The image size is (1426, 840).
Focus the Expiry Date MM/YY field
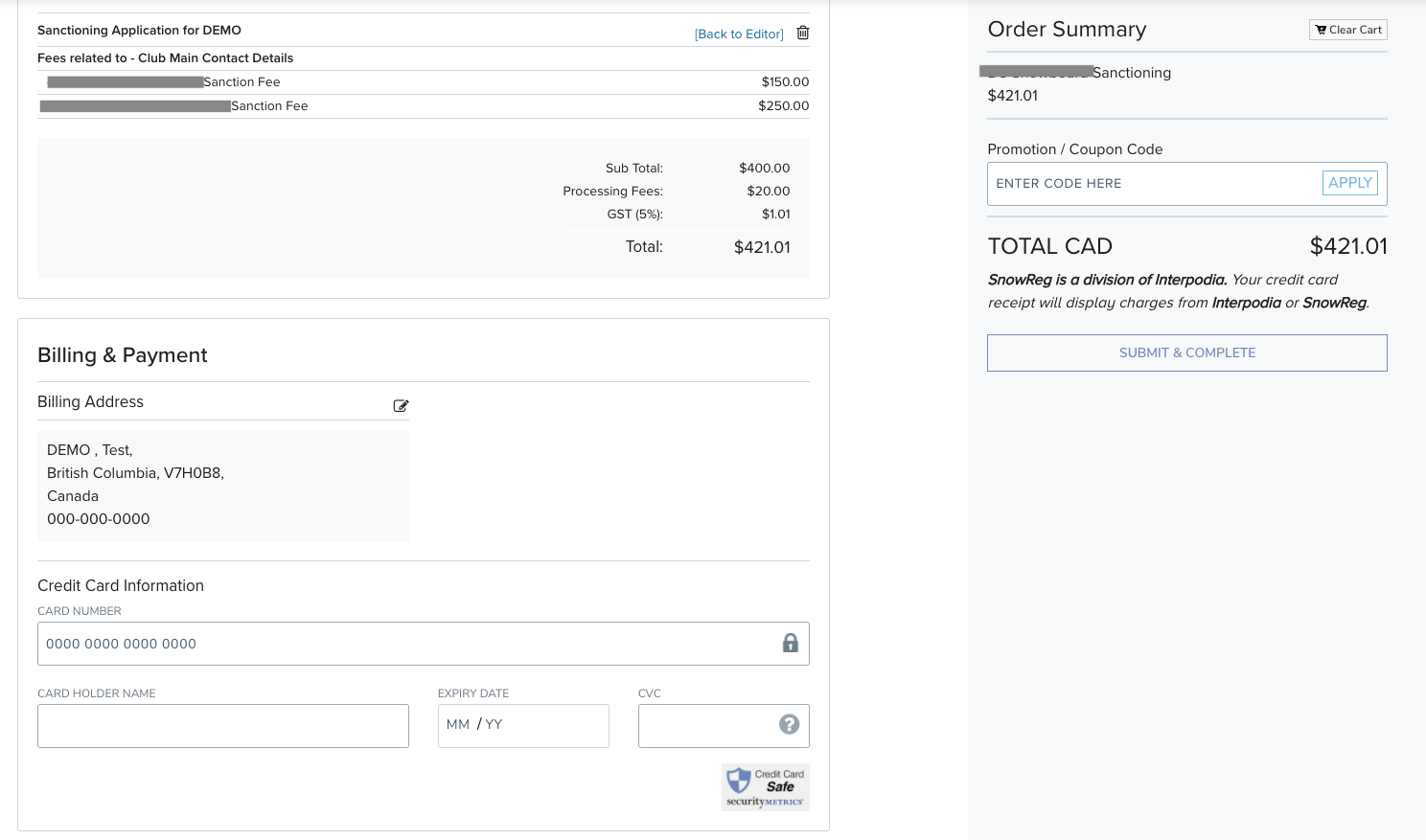pos(522,726)
